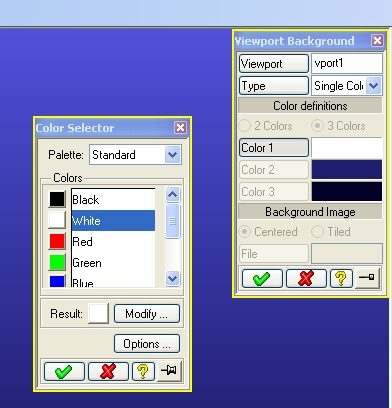Click the Color 1 white swatch
The image size is (392, 408).
pos(347,148)
